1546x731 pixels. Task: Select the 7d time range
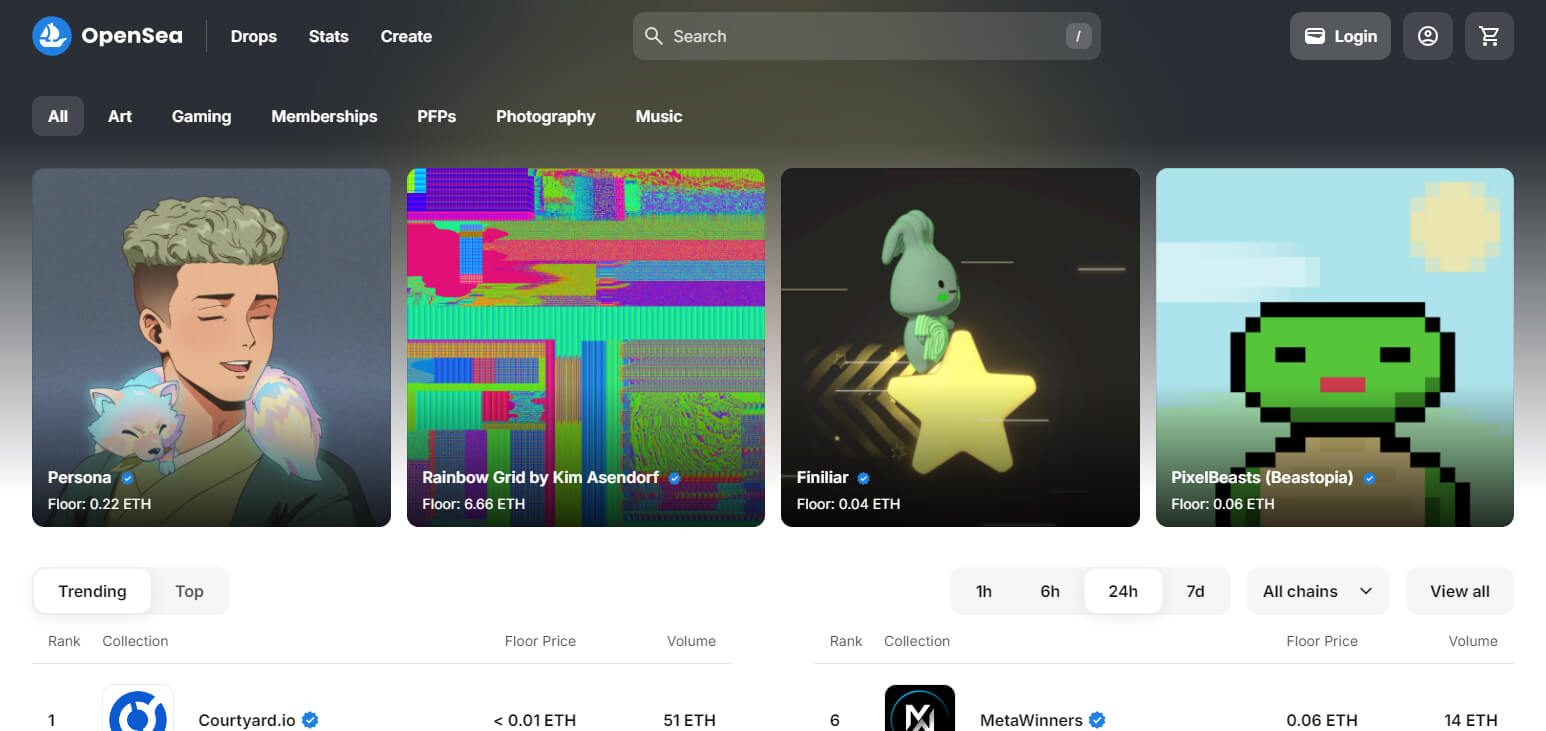[1195, 591]
